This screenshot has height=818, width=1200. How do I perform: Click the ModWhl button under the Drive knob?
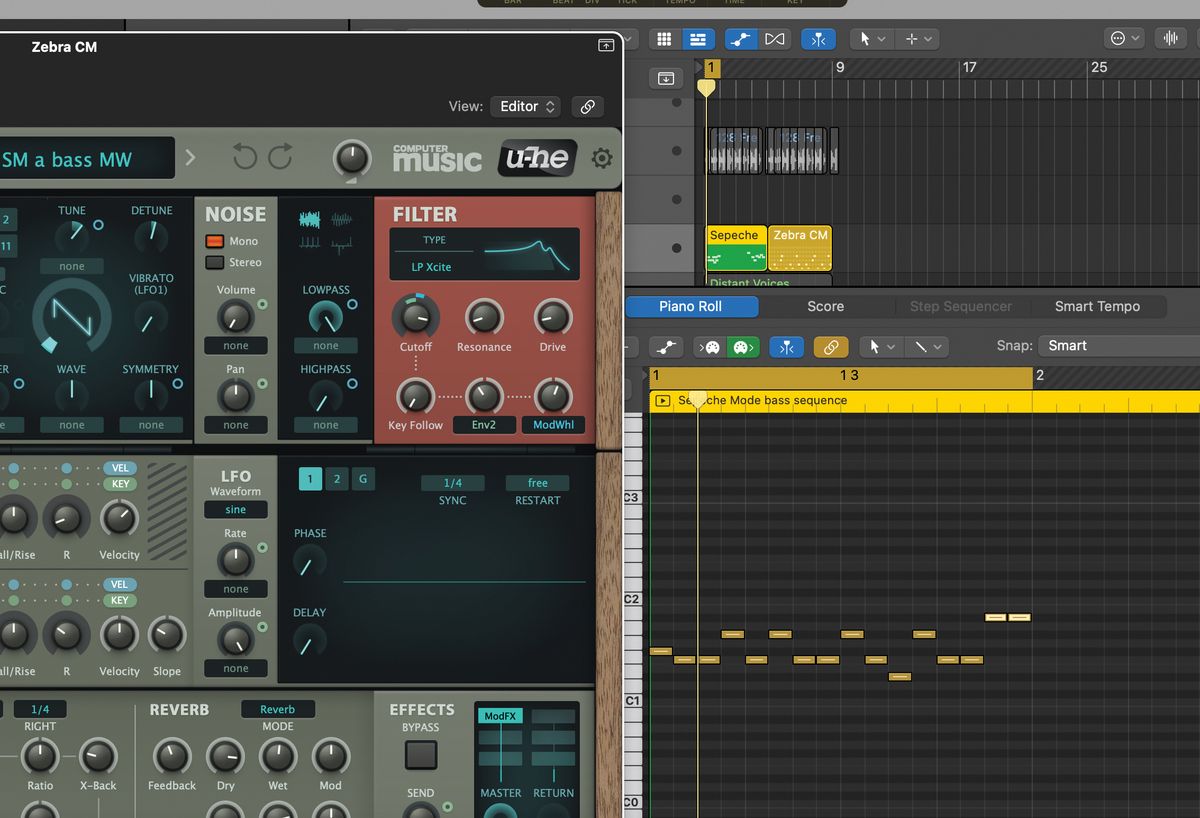click(x=552, y=424)
